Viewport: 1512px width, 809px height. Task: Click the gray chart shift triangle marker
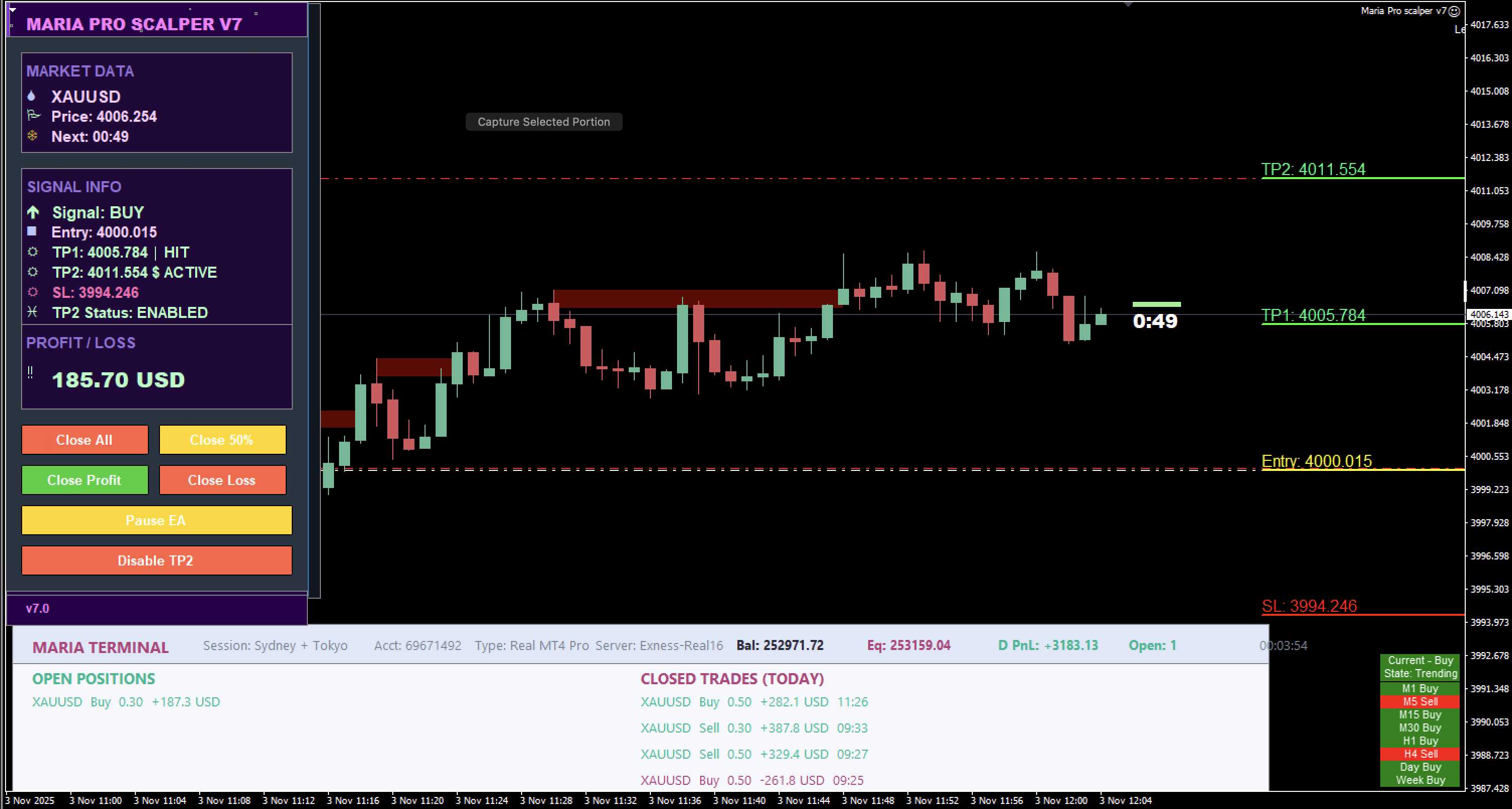(x=1128, y=4)
